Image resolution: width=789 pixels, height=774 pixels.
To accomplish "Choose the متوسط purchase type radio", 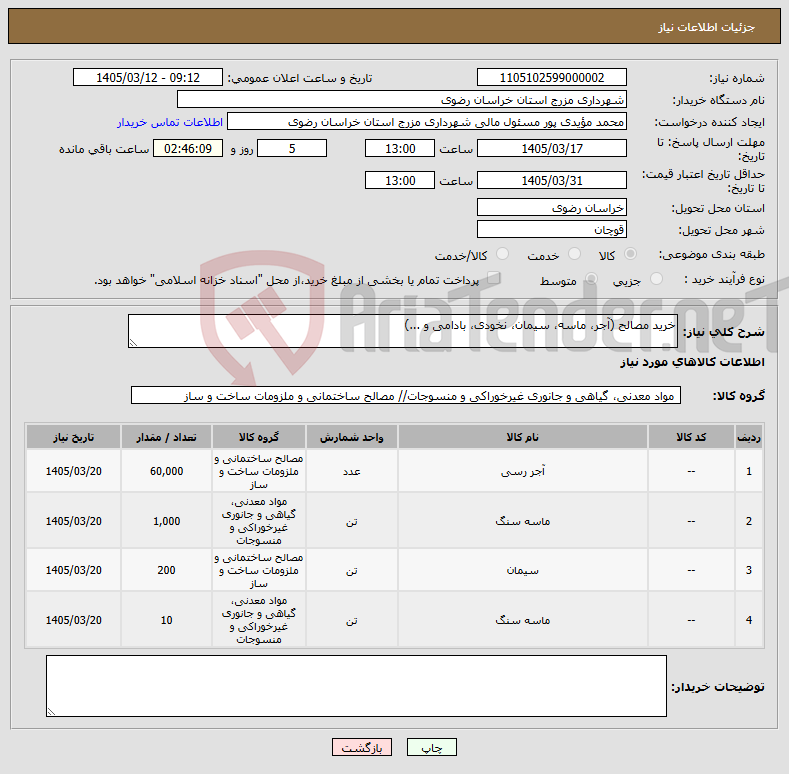I will click(592, 279).
